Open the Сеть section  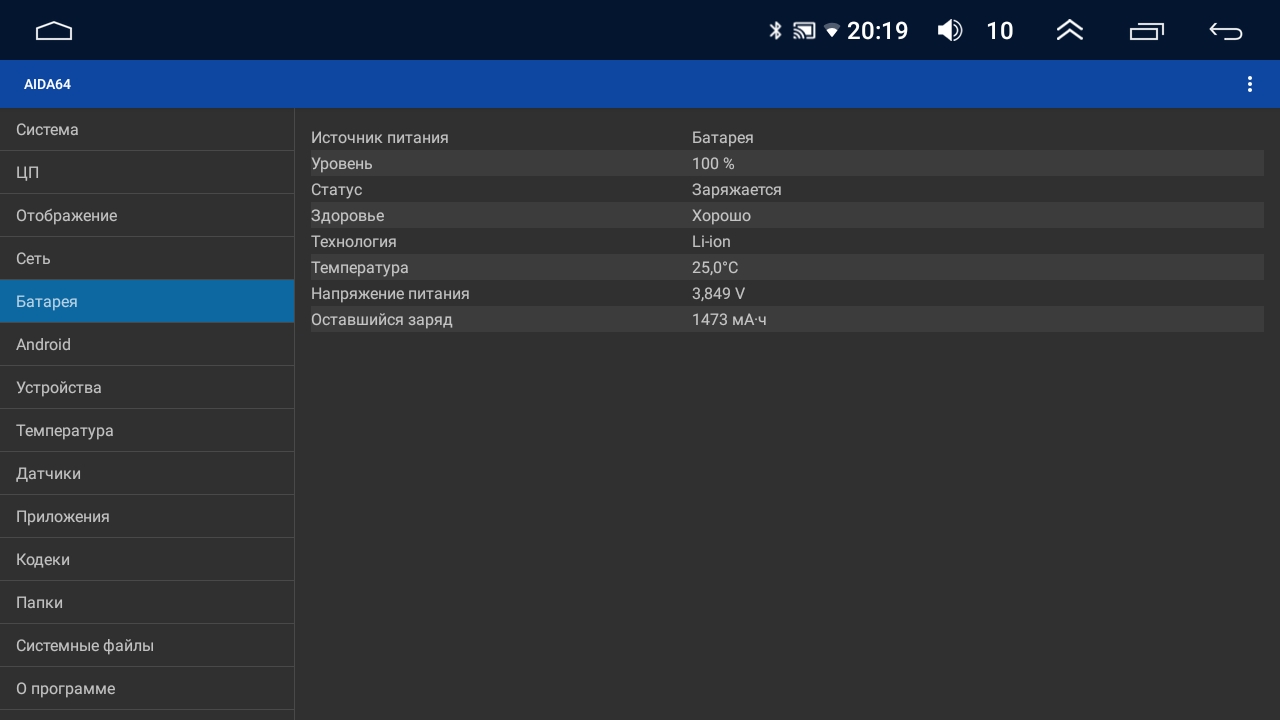coord(147,259)
